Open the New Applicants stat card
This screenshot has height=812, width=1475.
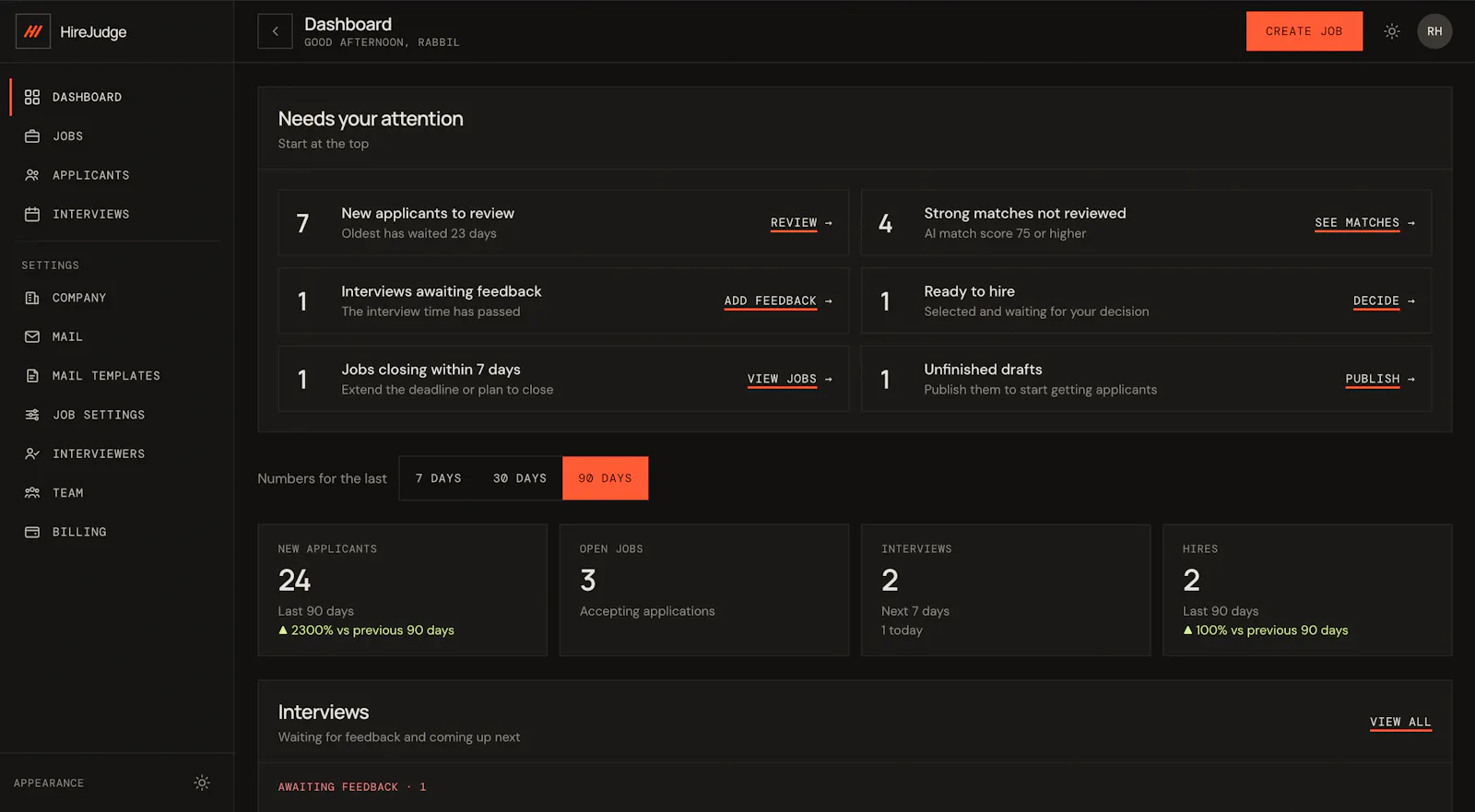click(x=402, y=590)
